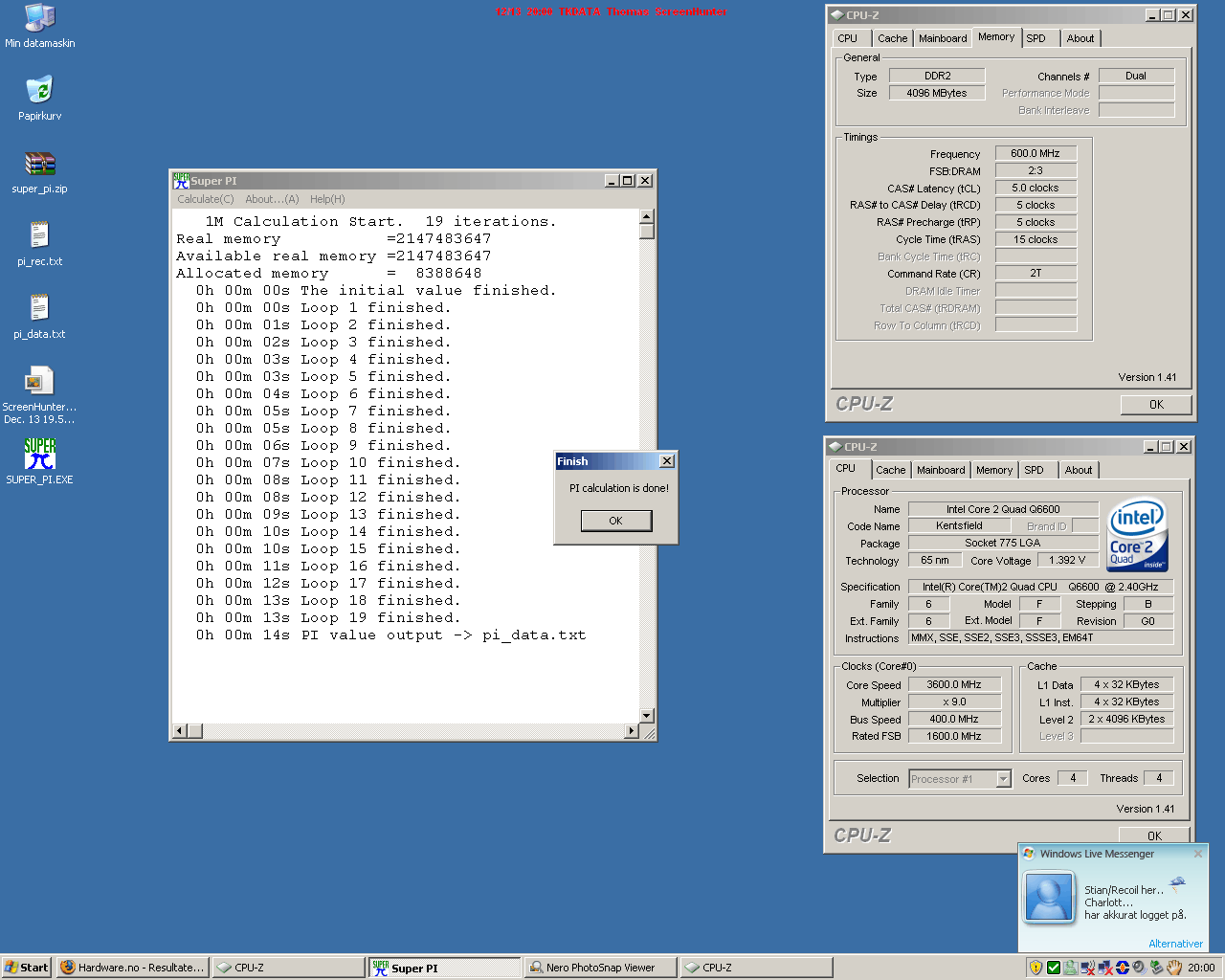This screenshot has height=980, width=1225.
Task: Click green checkmark tray icon
Action: point(1054,968)
